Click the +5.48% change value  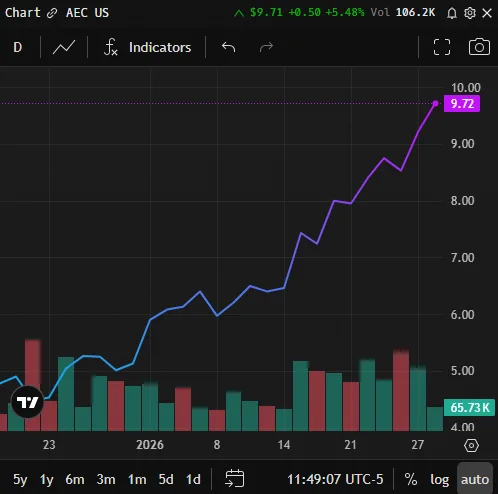click(x=345, y=12)
